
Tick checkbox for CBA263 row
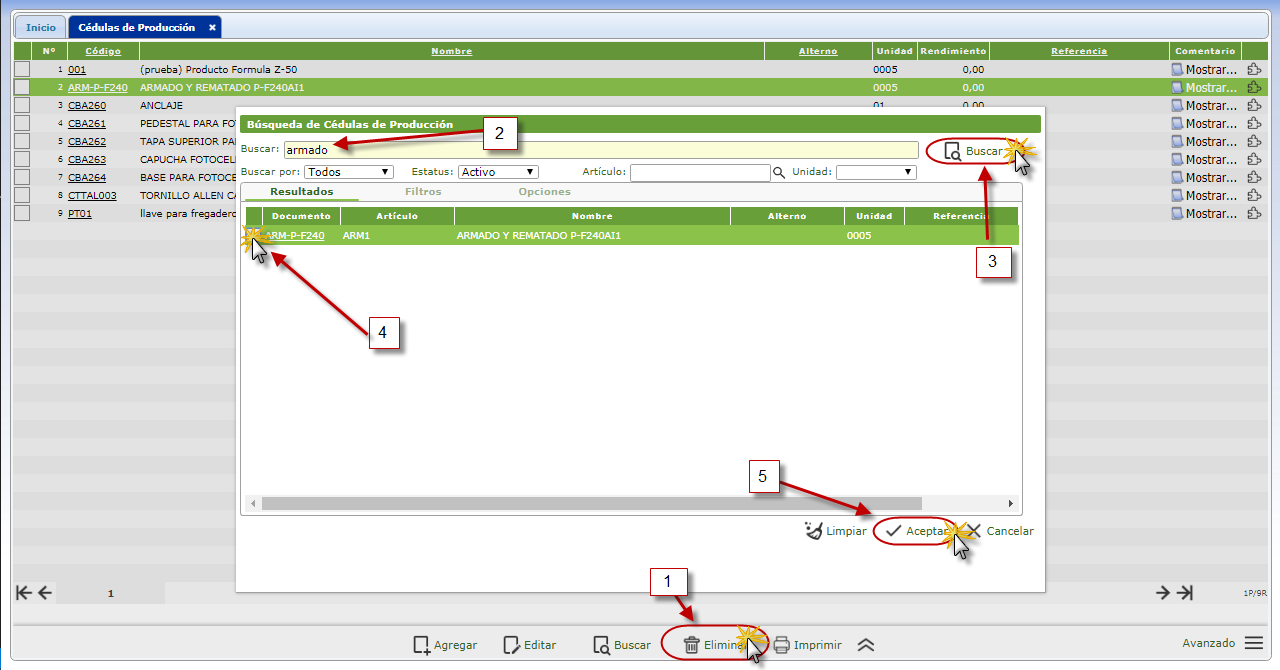click(22, 160)
